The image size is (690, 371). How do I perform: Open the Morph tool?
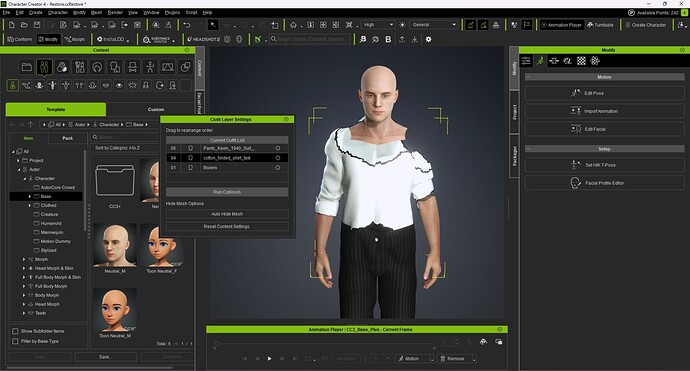pos(74,39)
